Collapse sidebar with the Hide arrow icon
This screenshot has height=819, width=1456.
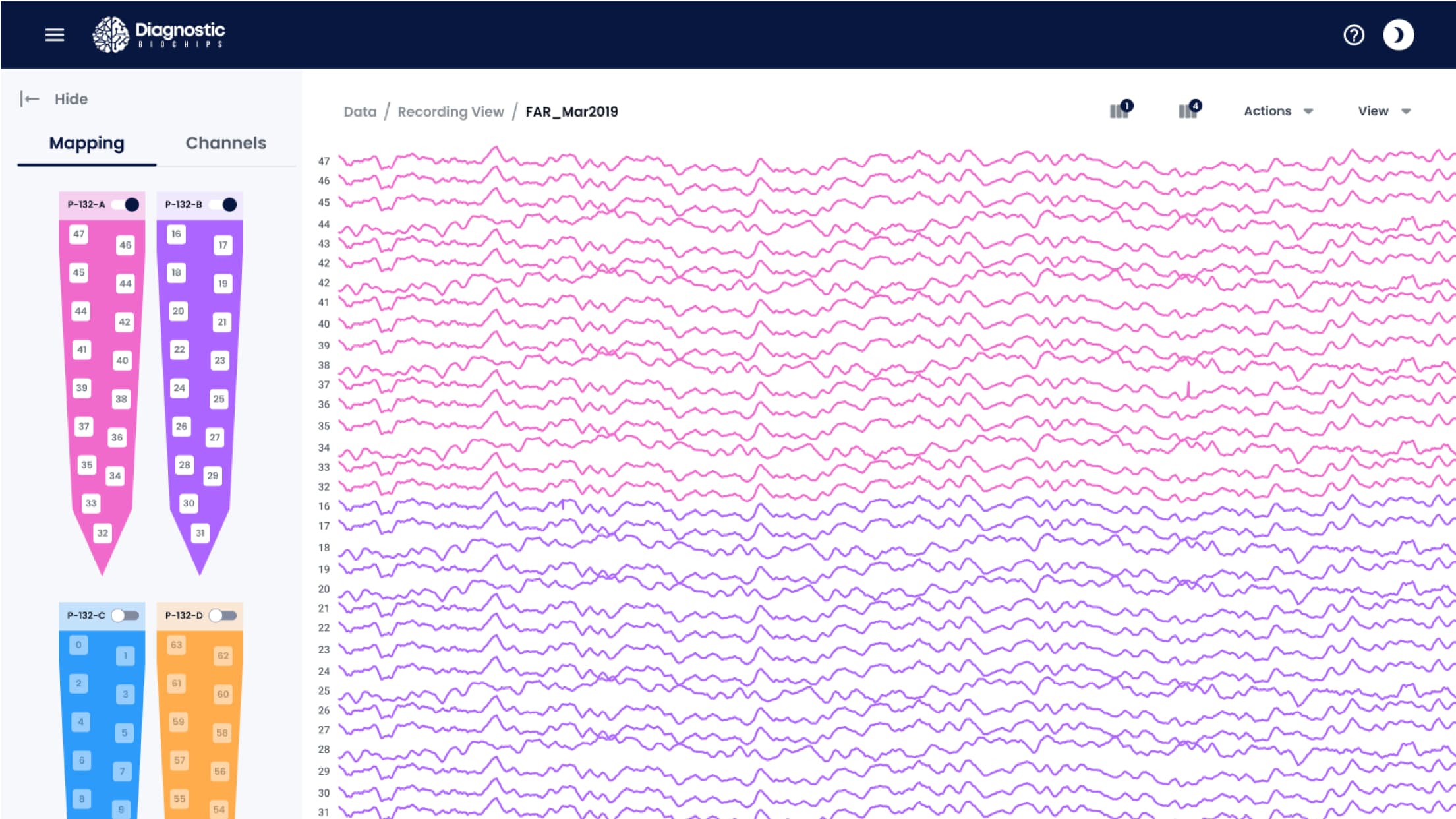(30, 99)
